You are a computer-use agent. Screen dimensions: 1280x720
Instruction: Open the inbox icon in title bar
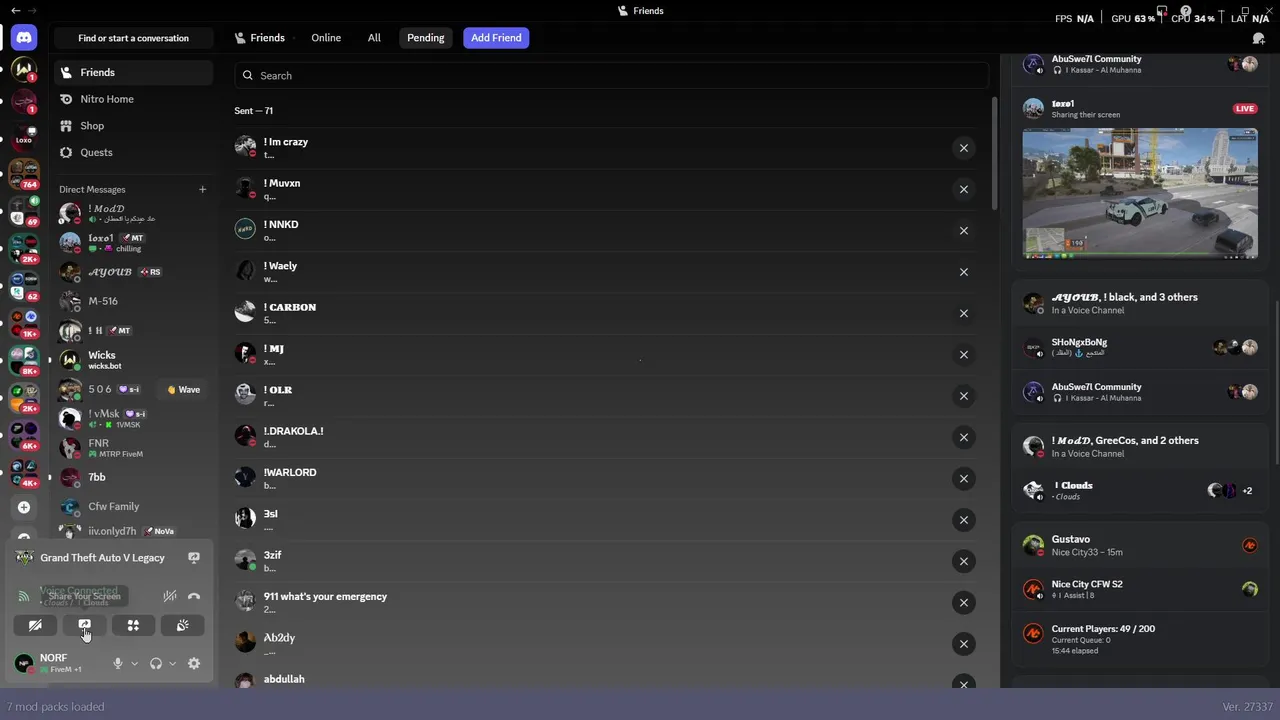pos(1162,12)
